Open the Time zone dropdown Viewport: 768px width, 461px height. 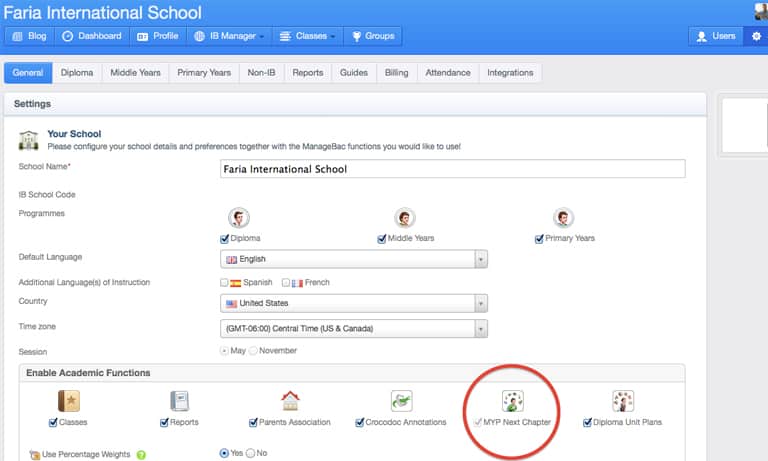tap(354, 329)
